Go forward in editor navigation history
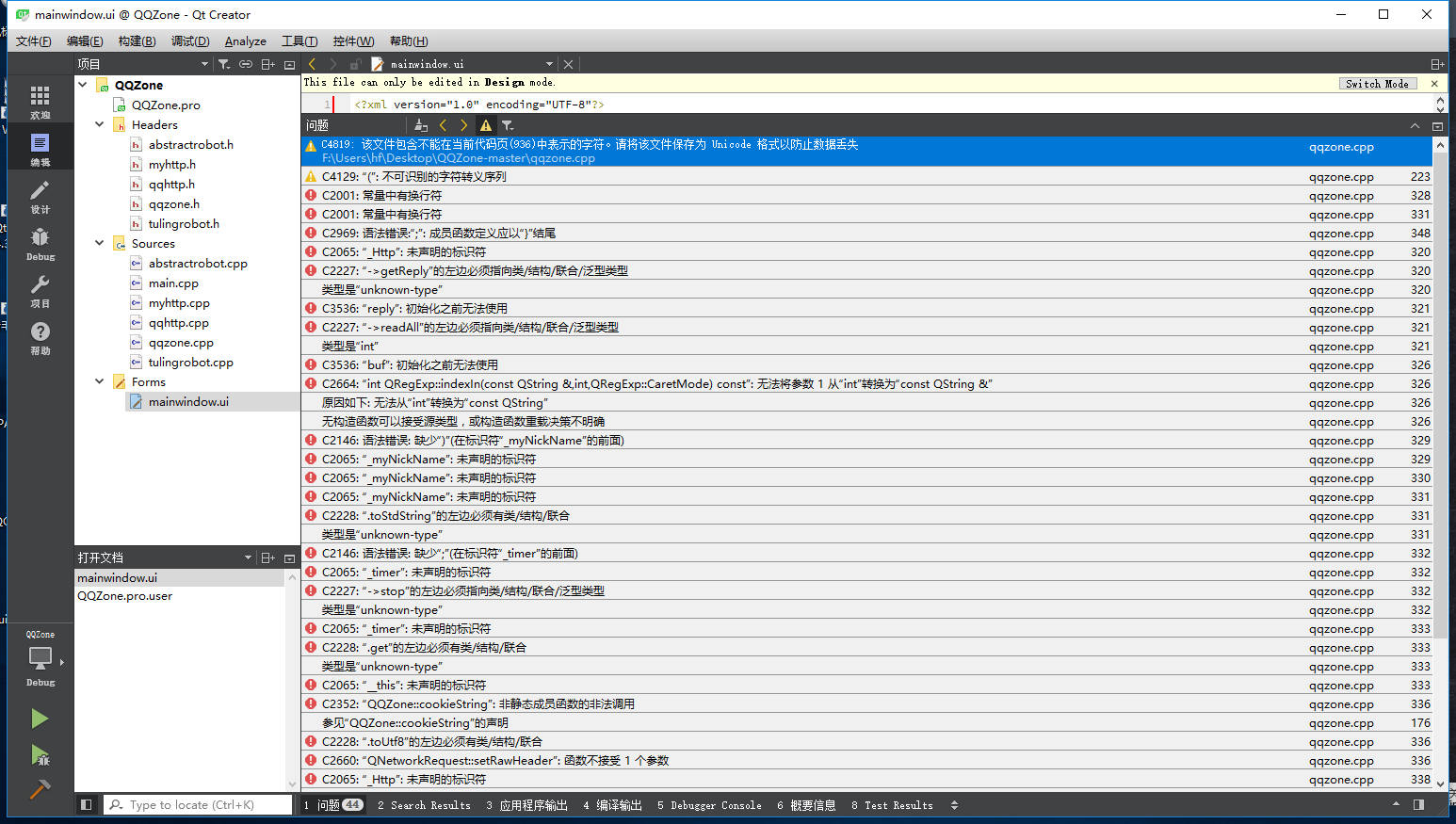1456x824 pixels. pyautogui.click(x=332, y=64)
